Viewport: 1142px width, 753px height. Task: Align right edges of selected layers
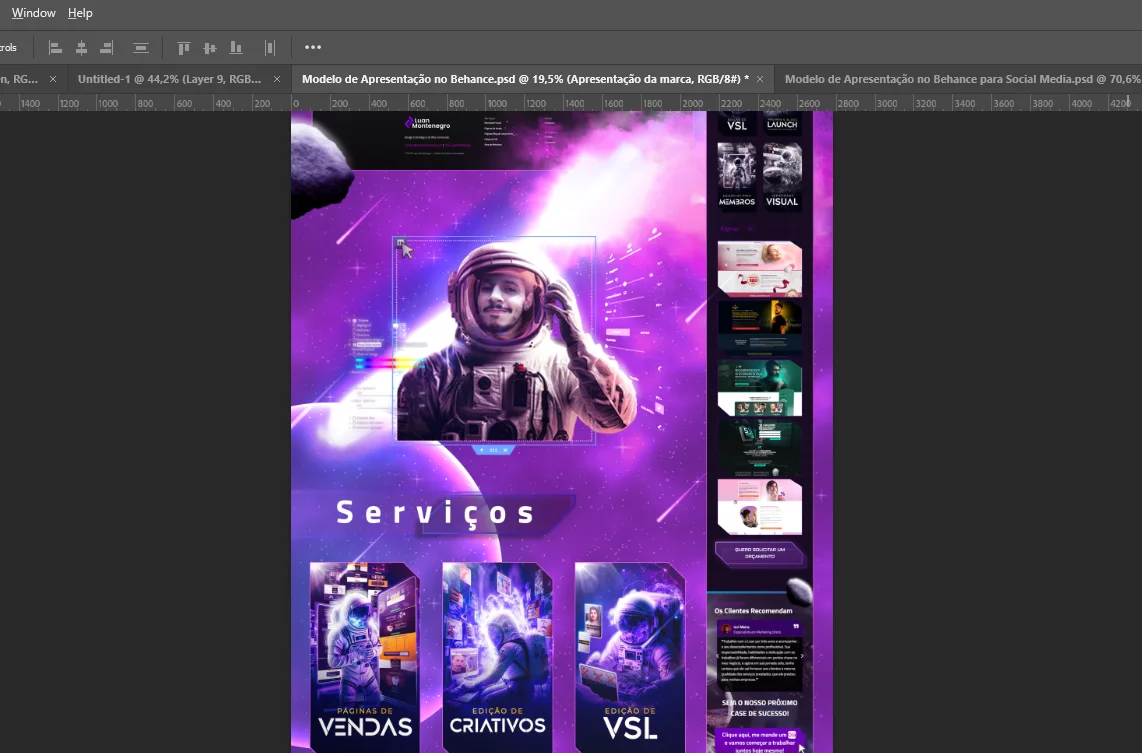[x=107, y=48]
